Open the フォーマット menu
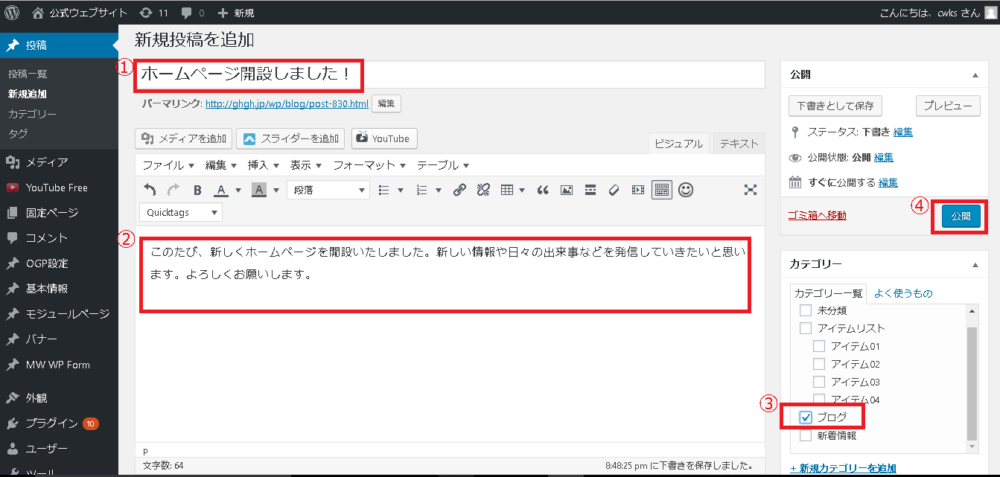This screenshot has height=477, width=1000. (369, 165)
